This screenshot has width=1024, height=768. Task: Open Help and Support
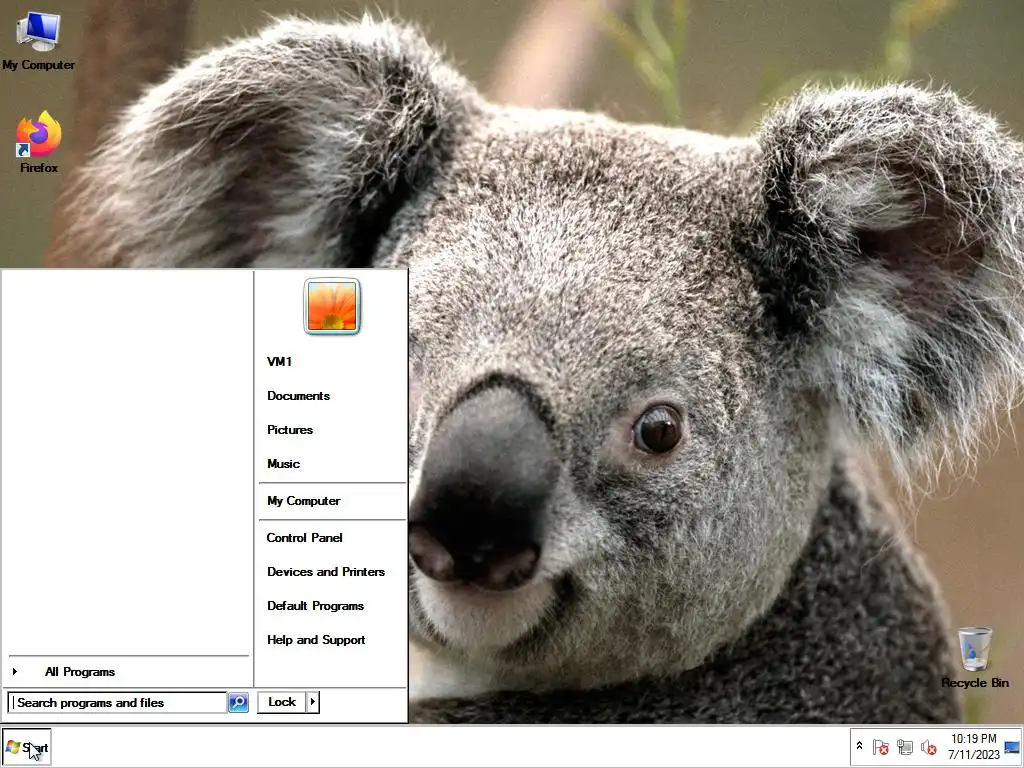click(316, 639)
